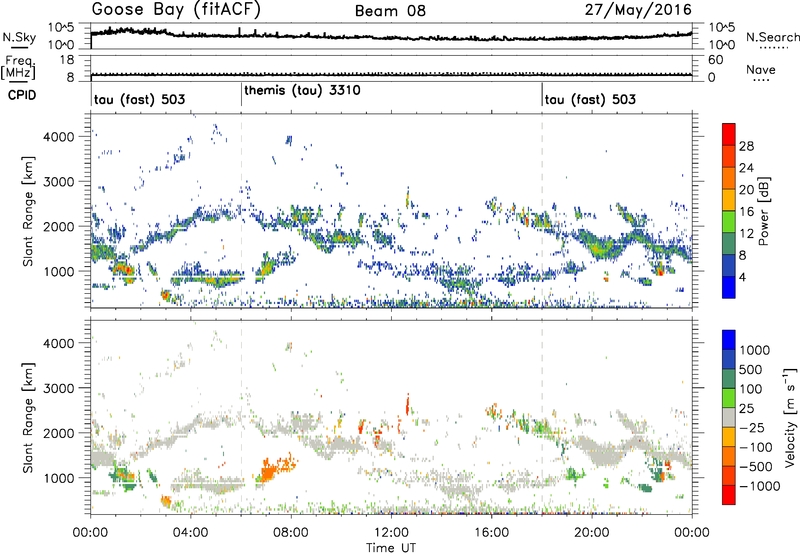Click the dashed CPID boundary line at 18:00 in the power panel
Screen dimensions: 800x554
[x=542, y=211]
